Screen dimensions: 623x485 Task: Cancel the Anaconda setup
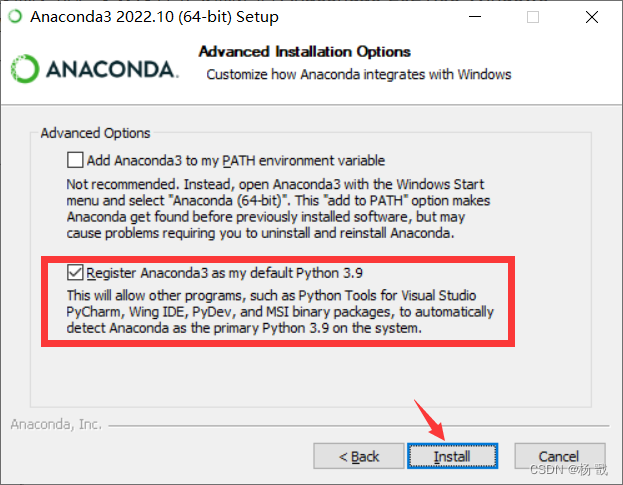point(560,456)
